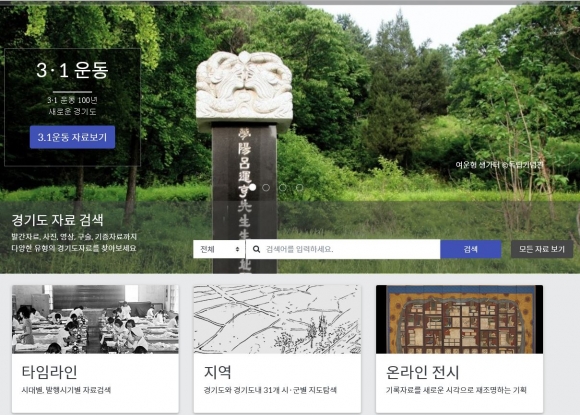
Task: Select the fourth carousel slide dot
Action: tap(299, 188)
